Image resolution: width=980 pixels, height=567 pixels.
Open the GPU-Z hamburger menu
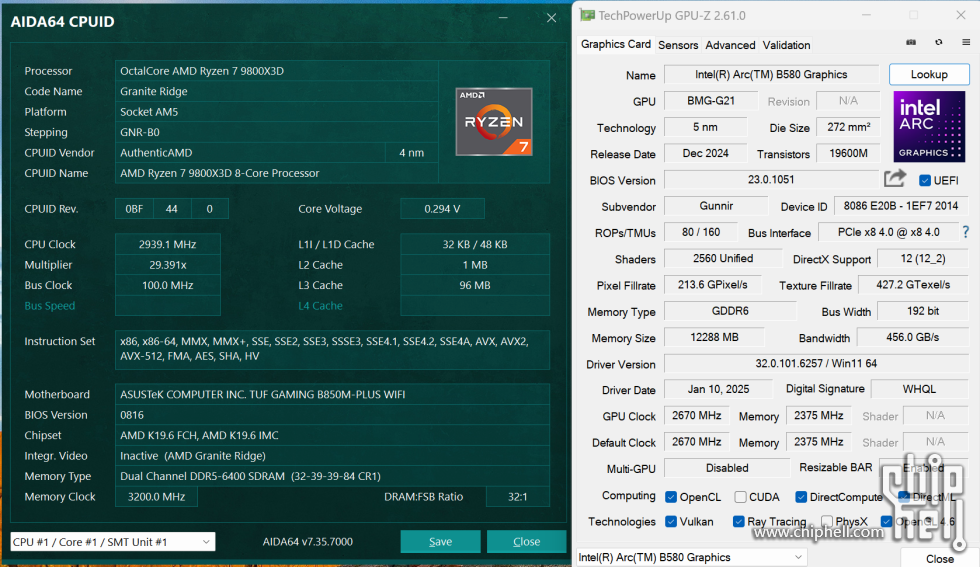pos(966,43)
